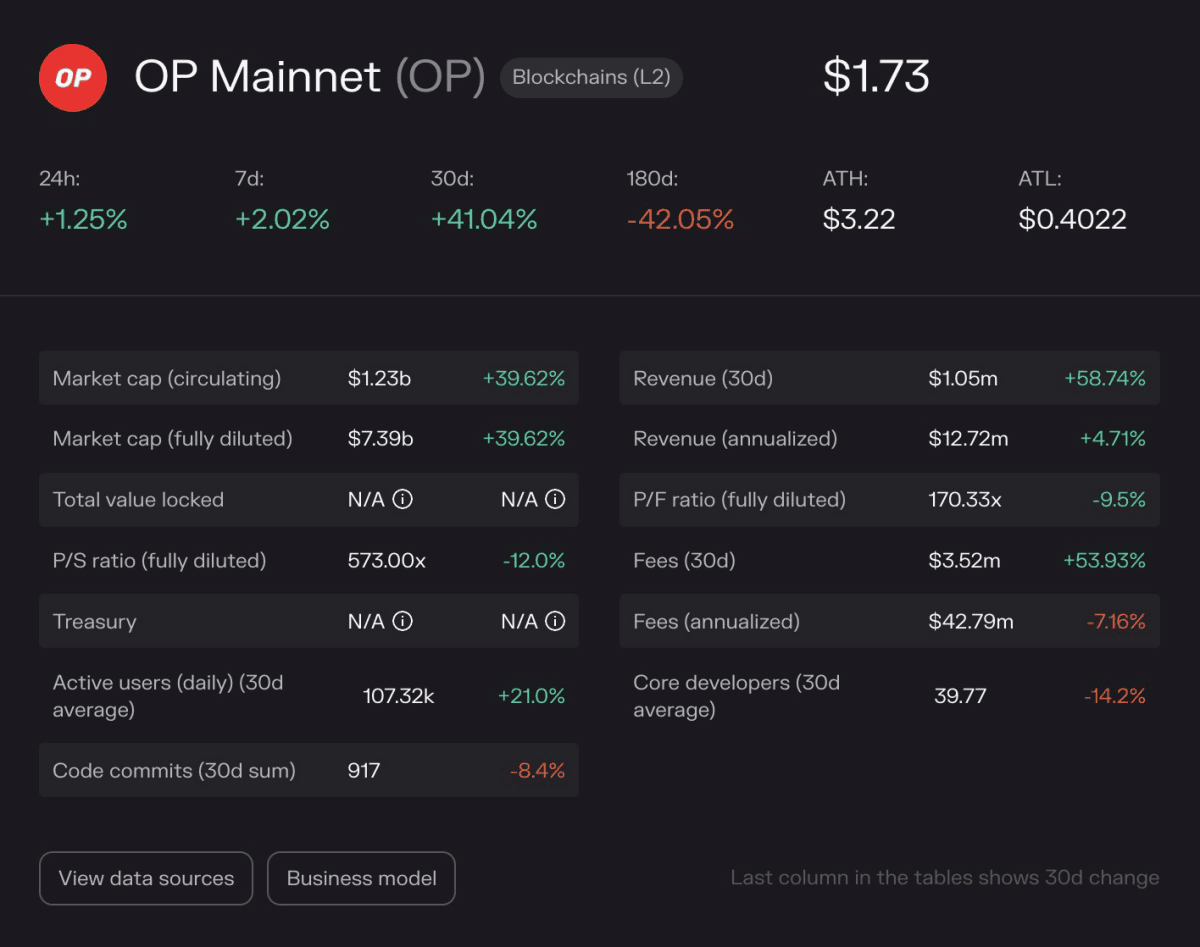Click the $3.52m fees value
The image size is (1200, 947).
pos(964,560)
